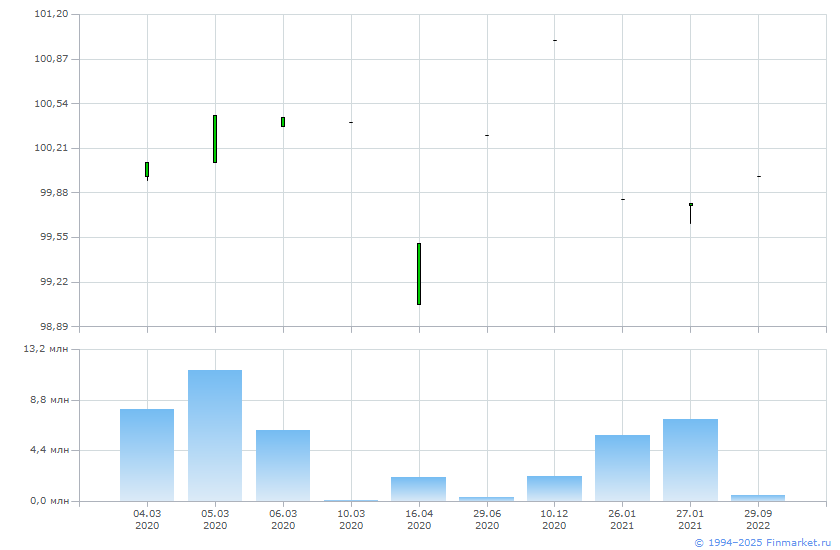Image resolution: width=840 pixels, height=550 pixels.
Task: Click the 29.09 2022 price dash
Action: [759, 176]
